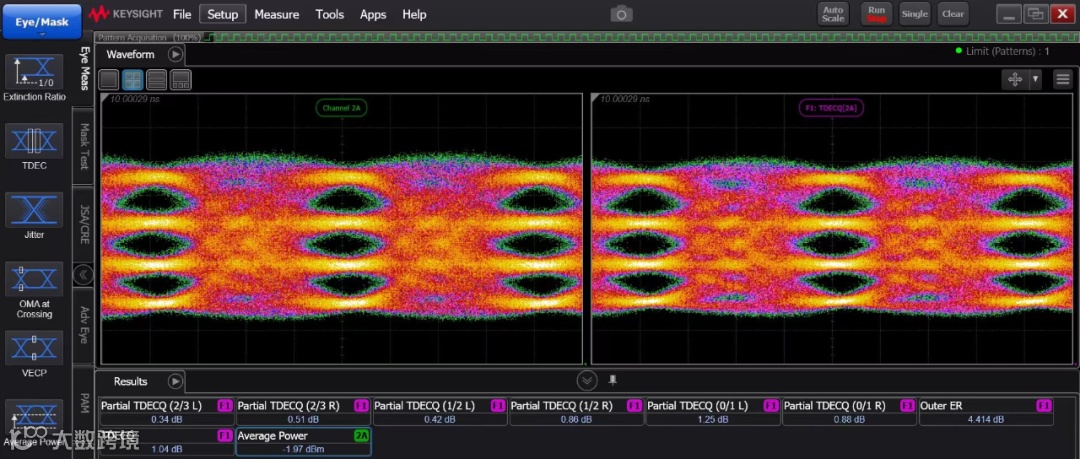
Task: Click the pan/move crosshair tool icon
Action: tap(1016, 79)
